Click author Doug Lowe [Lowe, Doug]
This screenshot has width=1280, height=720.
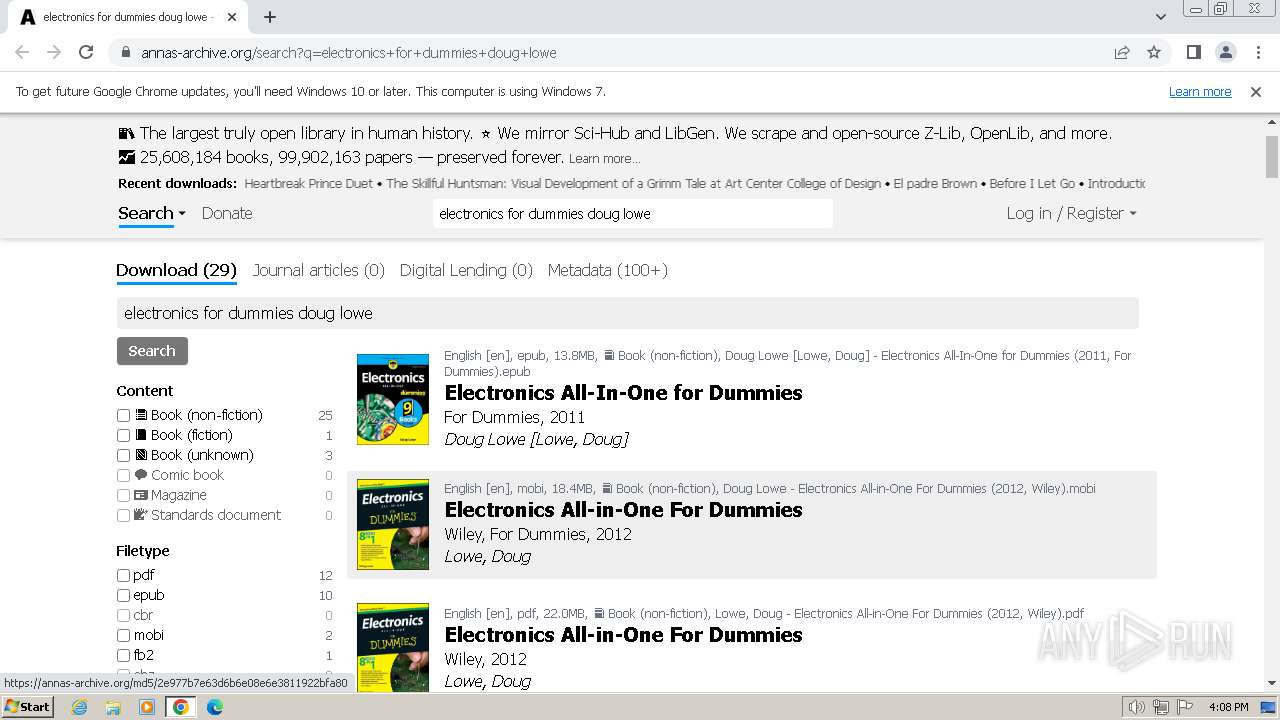[x=536, y=439]
